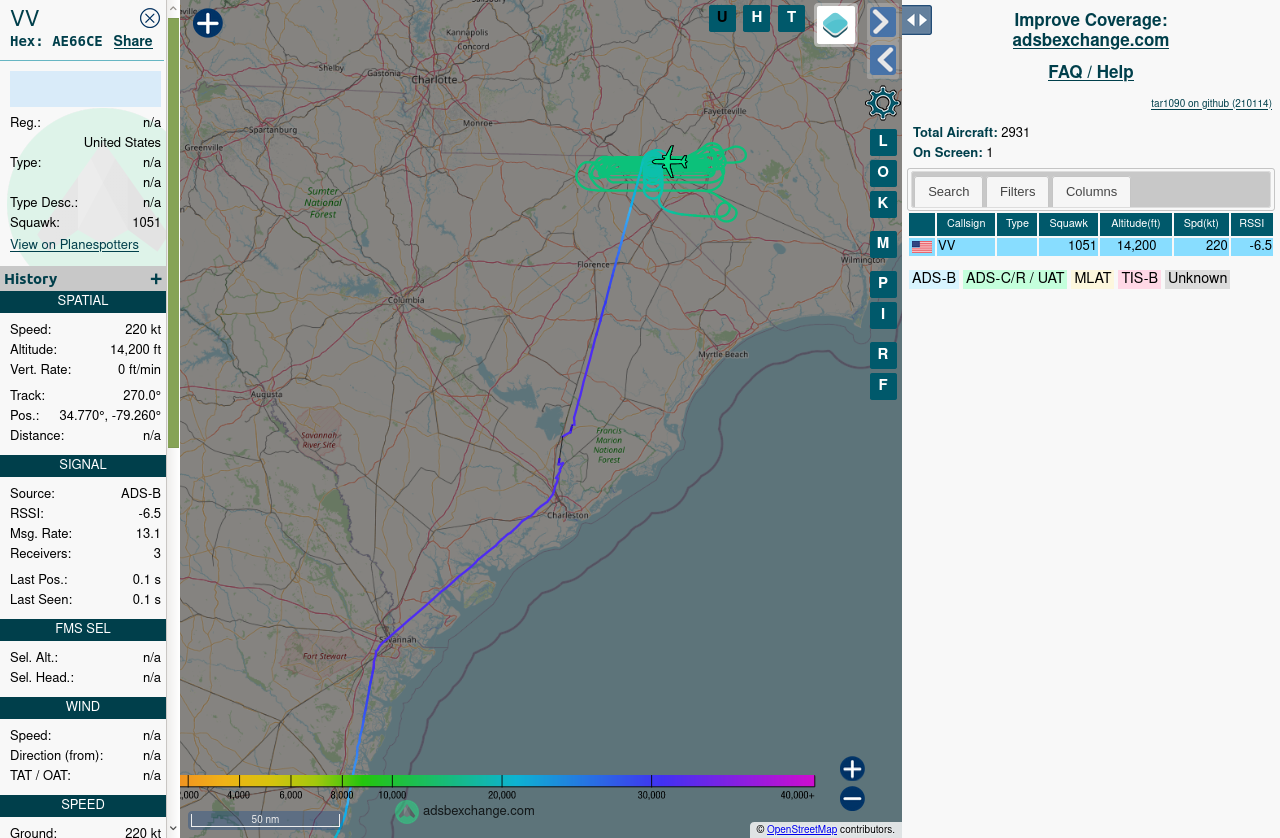Click the FMS SEL section header
The height and width of the screenshot is (838, 1280).
(83, 629)
